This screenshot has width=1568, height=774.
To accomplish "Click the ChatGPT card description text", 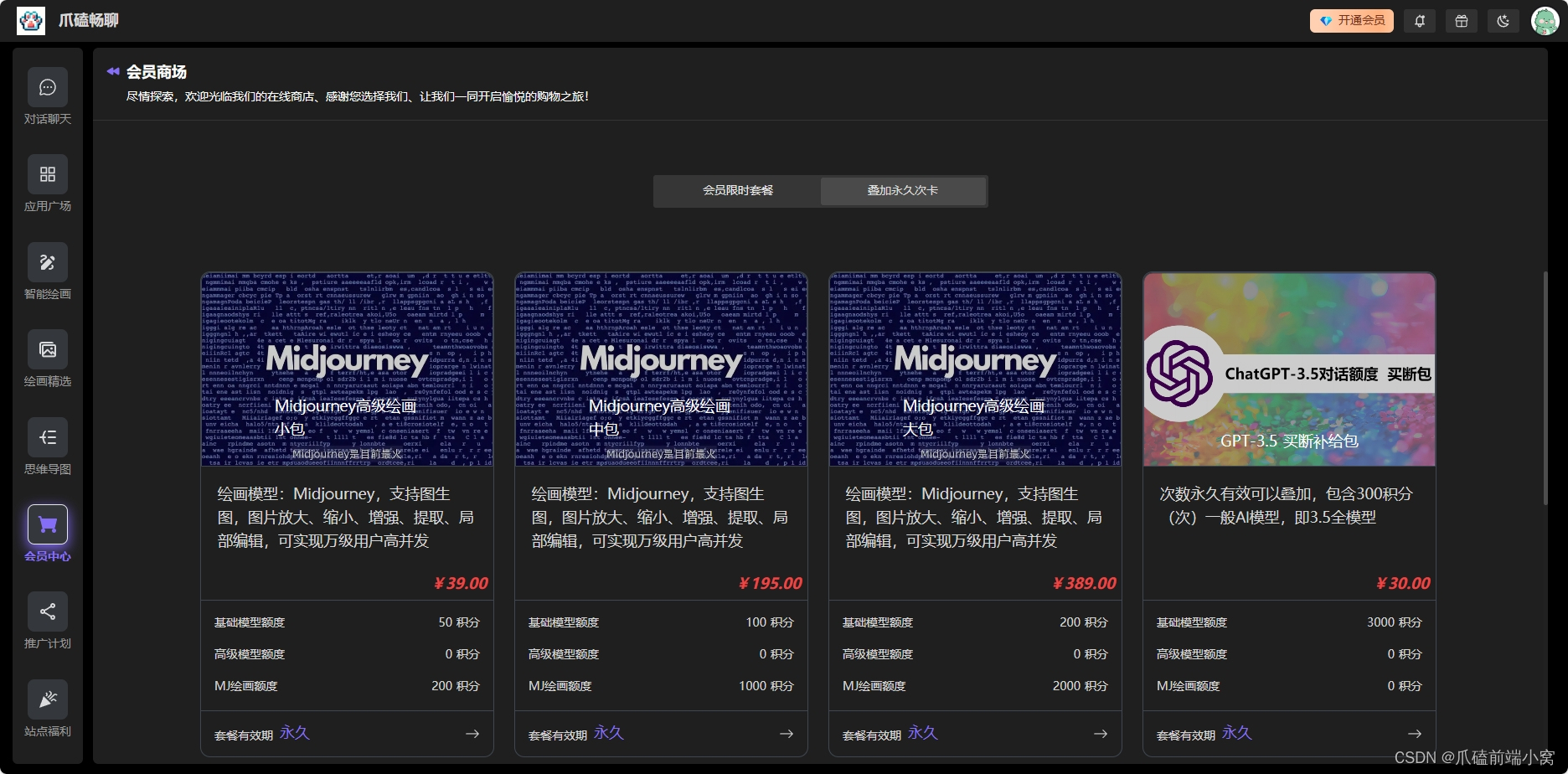I will (x=1286, y=506).
